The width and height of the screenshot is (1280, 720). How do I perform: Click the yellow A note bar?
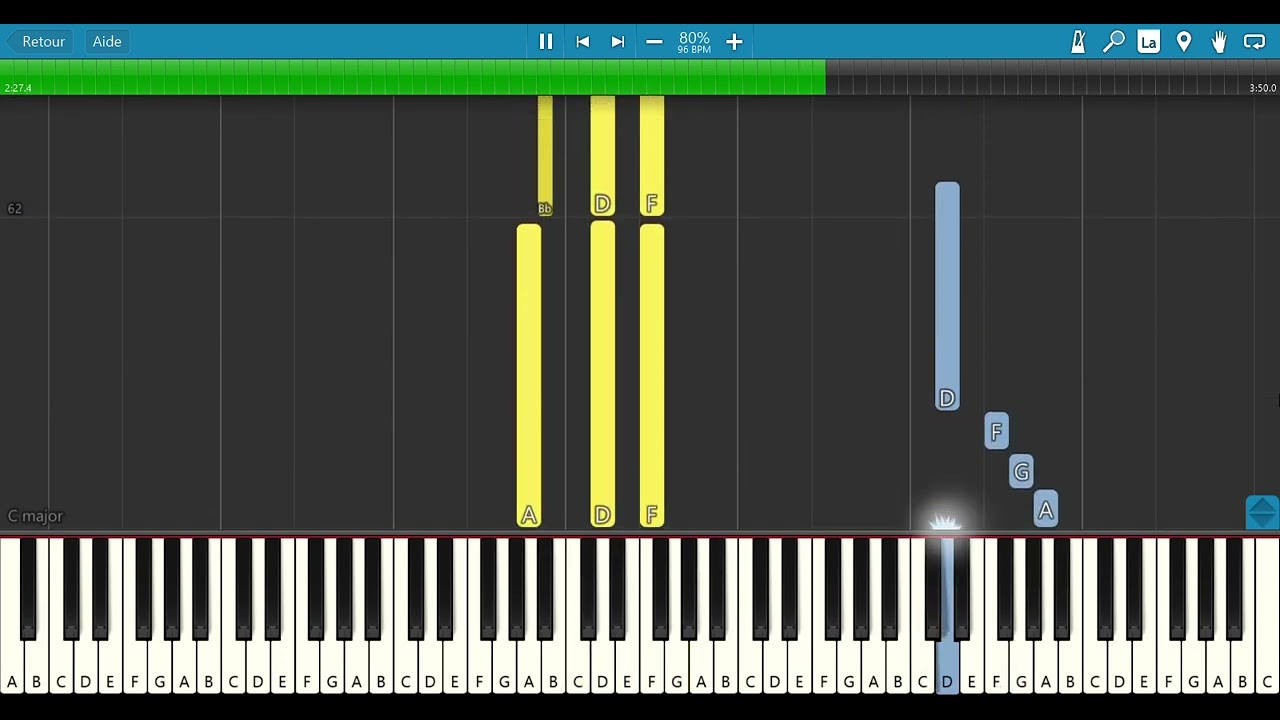coord(529,376)
